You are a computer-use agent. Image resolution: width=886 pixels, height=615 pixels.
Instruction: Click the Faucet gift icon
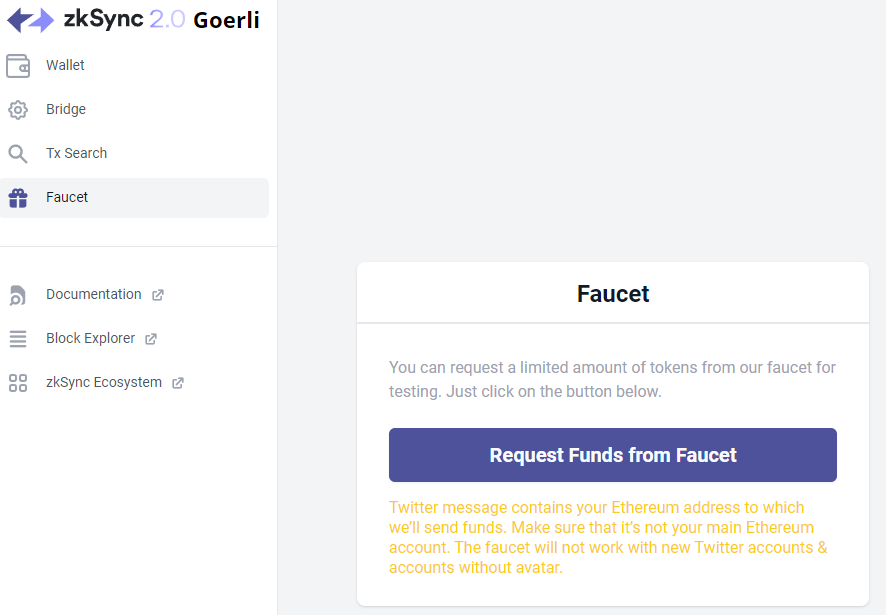coord(18,198)
